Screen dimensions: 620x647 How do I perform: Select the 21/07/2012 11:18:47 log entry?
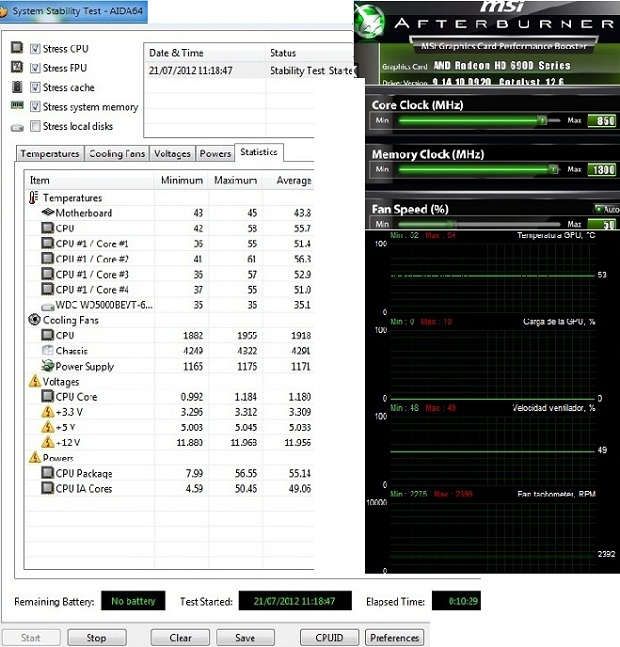[x=248, y=71]
